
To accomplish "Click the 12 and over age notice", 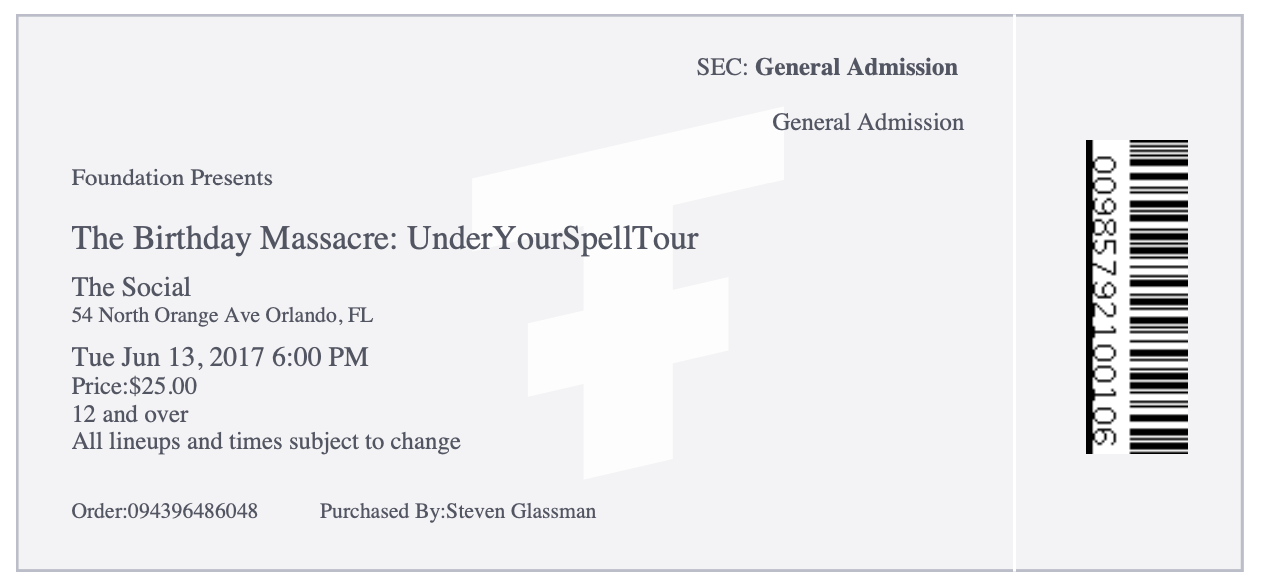I will [130, 413].
